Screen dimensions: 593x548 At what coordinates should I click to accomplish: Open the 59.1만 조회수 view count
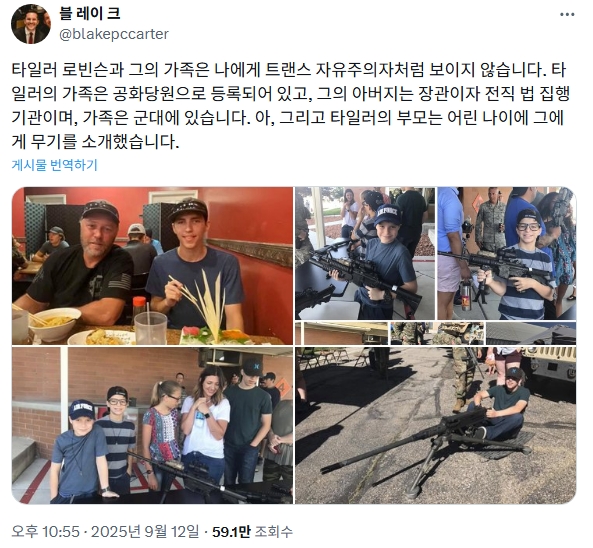(x=252, y=531)
